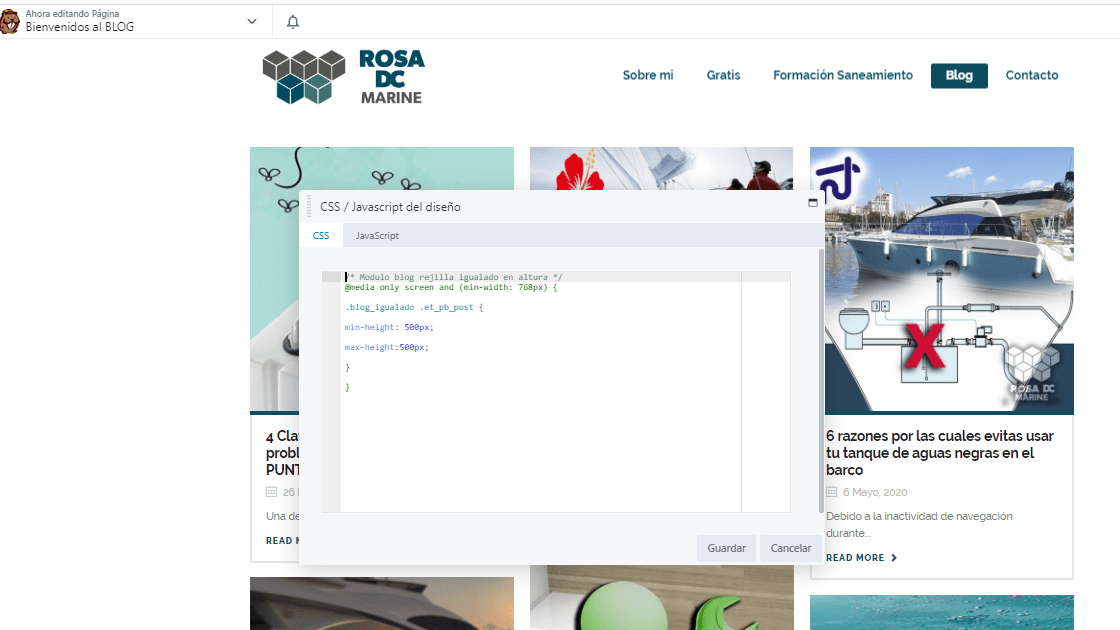Viewport: 1120px width, 630px height.
Task: Click the 'Bienvenidos al BLOG' page title
Action: pyautogui.click(x=79, y=27)
